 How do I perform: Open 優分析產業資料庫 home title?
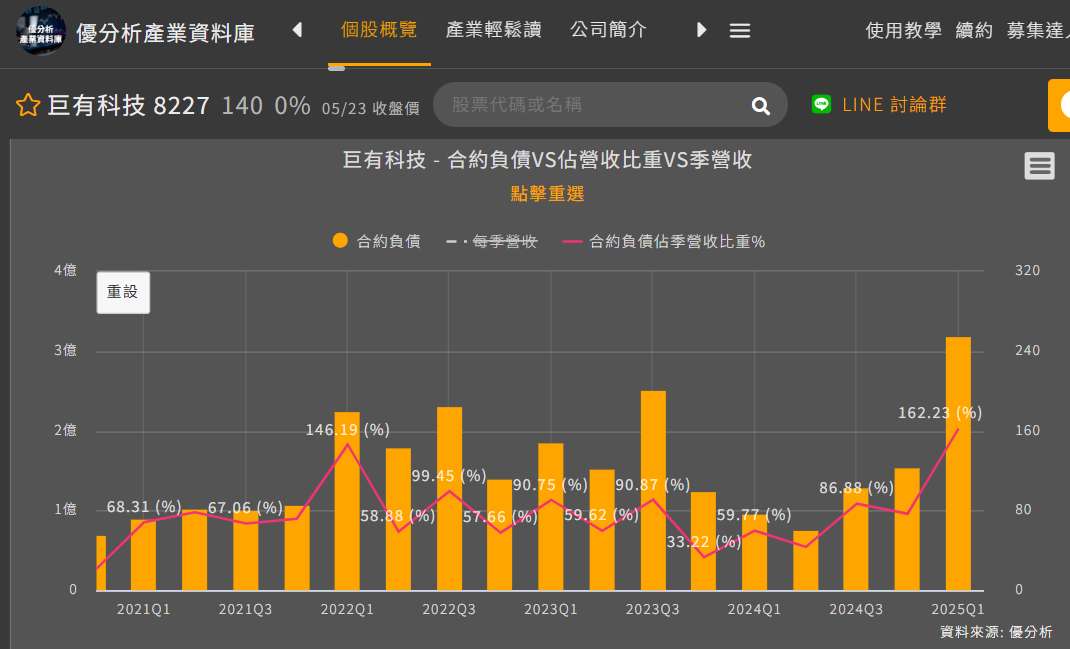pos(165,32)
